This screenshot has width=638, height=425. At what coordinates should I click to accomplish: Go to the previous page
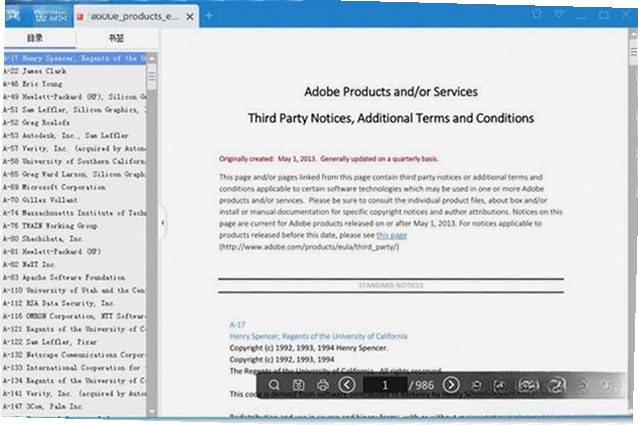[347, 385]
